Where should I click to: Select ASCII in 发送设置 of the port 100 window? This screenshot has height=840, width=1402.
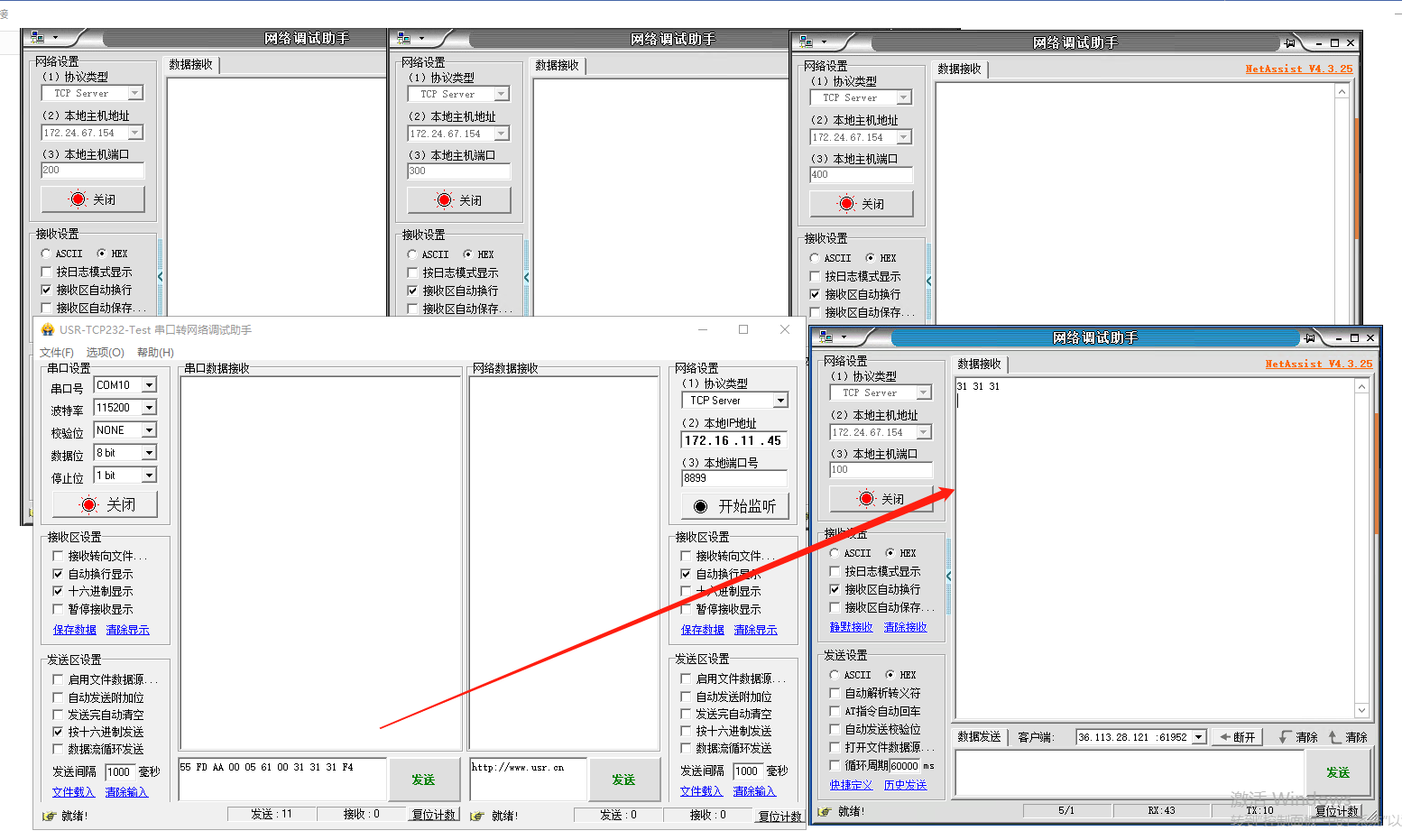[835, 675]
